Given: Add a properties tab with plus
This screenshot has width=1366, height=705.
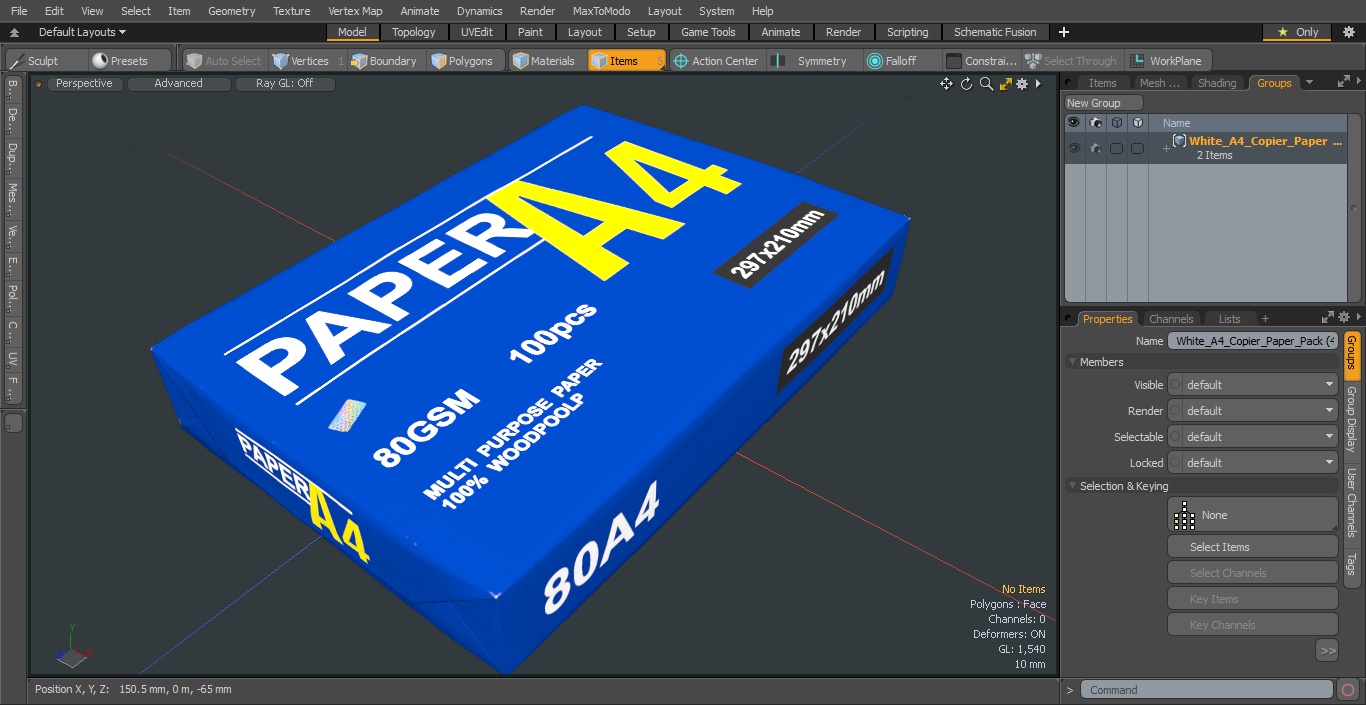Looking at the screenshot, I should [x=1265, y=319].
